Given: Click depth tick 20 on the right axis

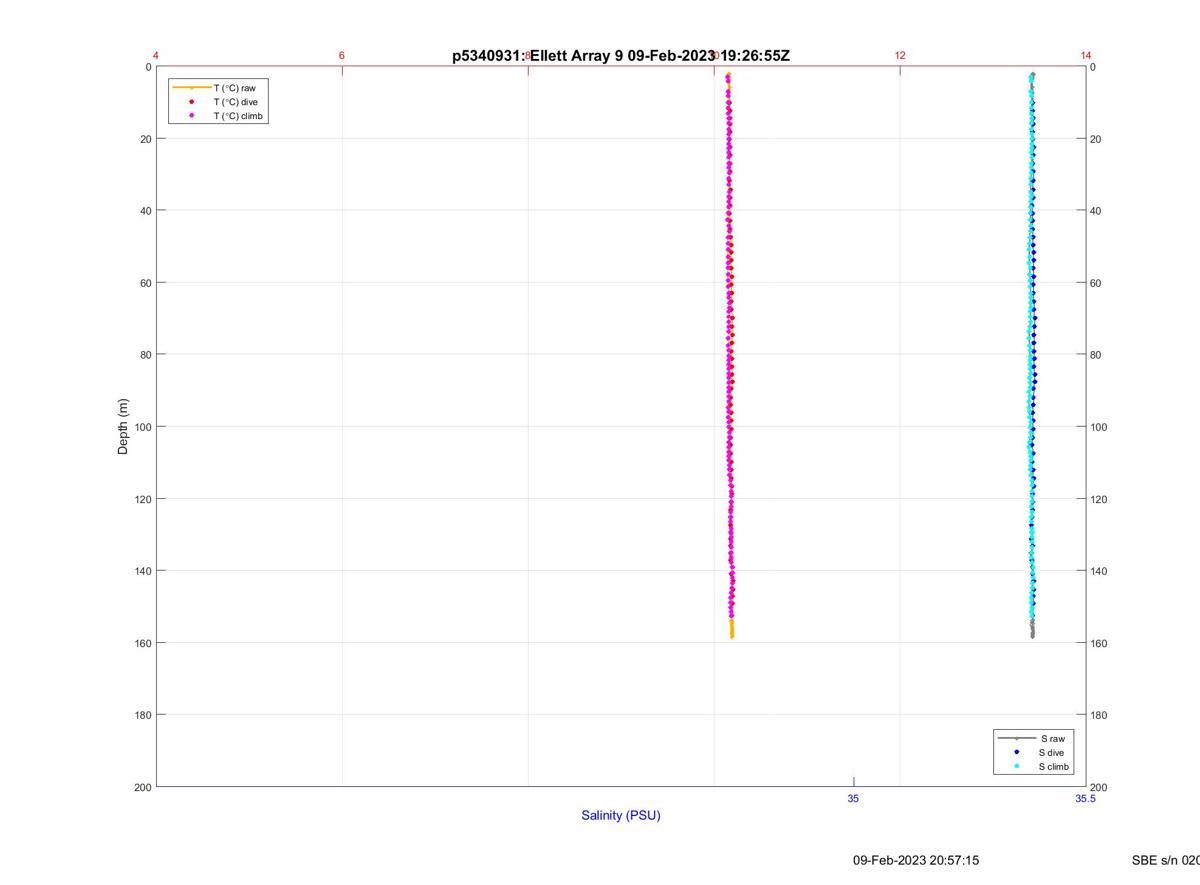Looking at the screenshot, I should coord(1096,139).
